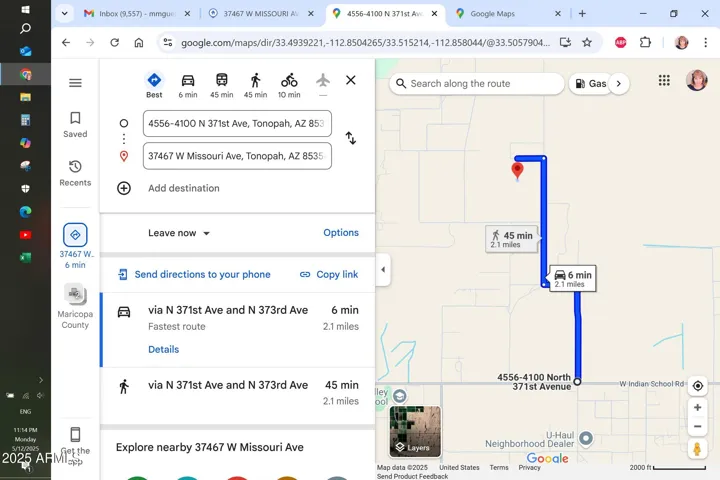Viewport: 720px width, 480px height.
Task: Copy link to the directions
Action: (x=329, y=275)
